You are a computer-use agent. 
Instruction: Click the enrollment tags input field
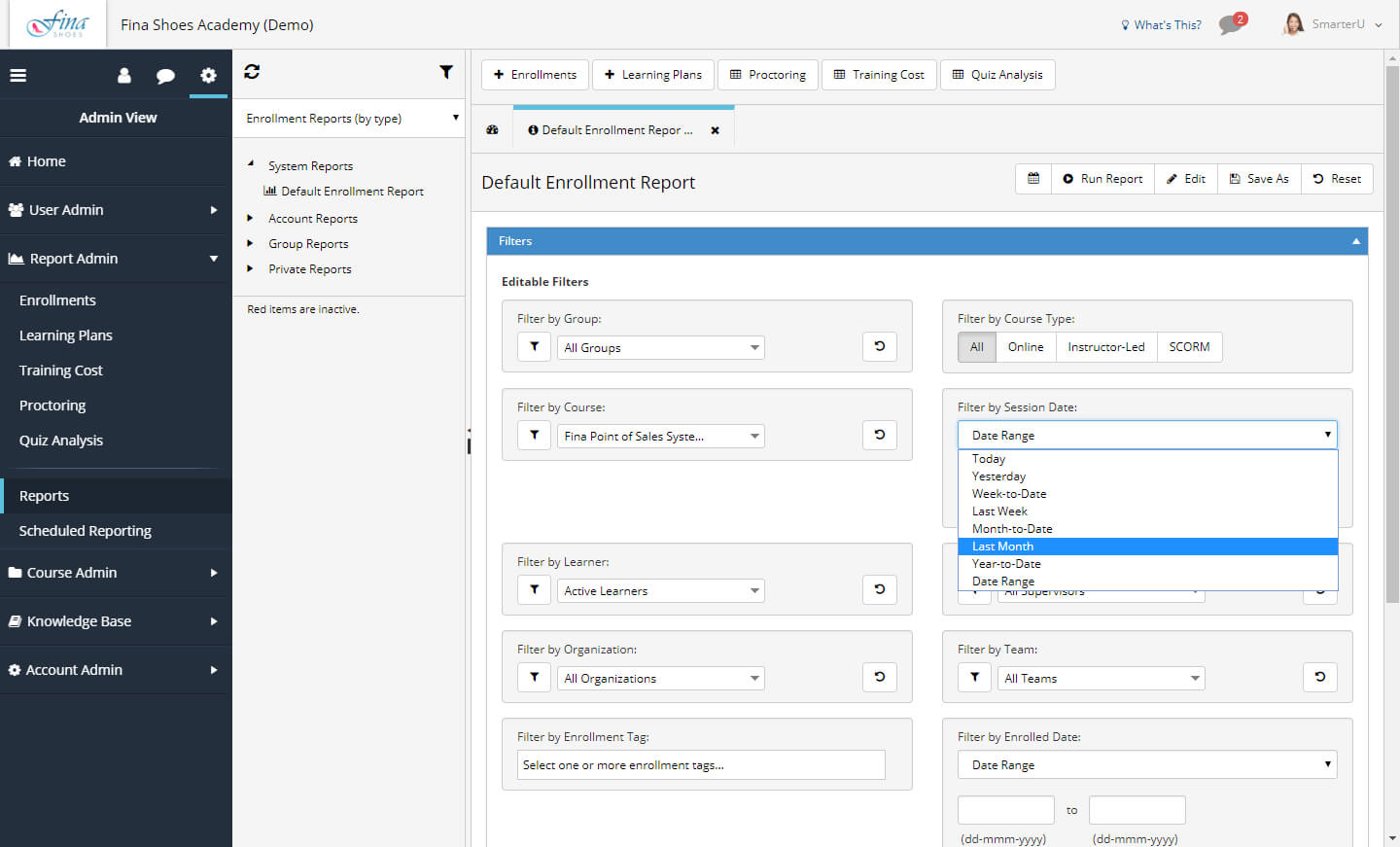700,765
